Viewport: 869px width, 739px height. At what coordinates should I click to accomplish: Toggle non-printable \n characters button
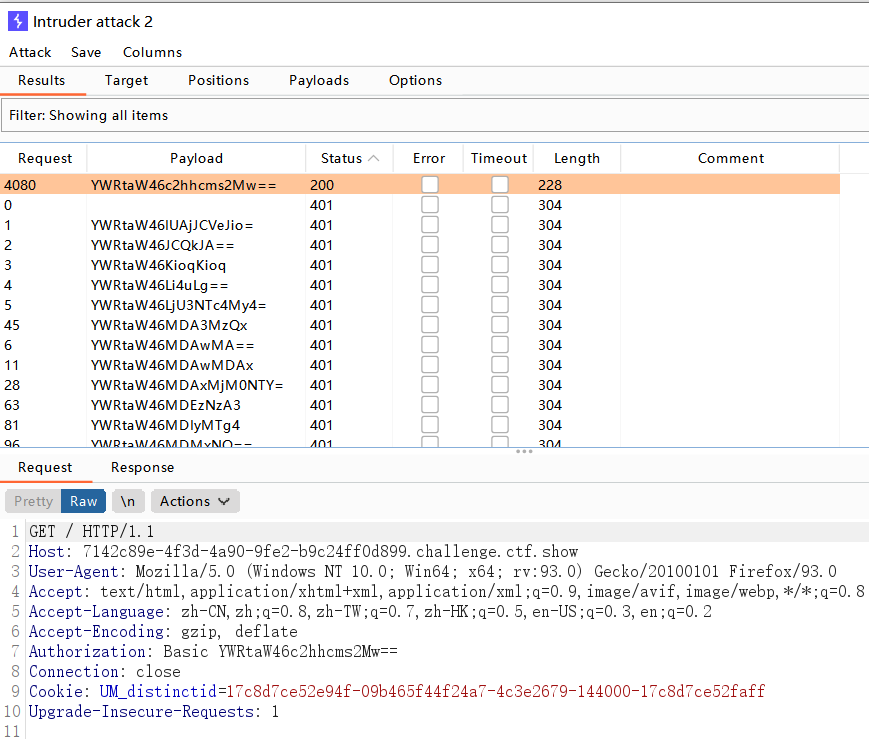click(128, 501)
